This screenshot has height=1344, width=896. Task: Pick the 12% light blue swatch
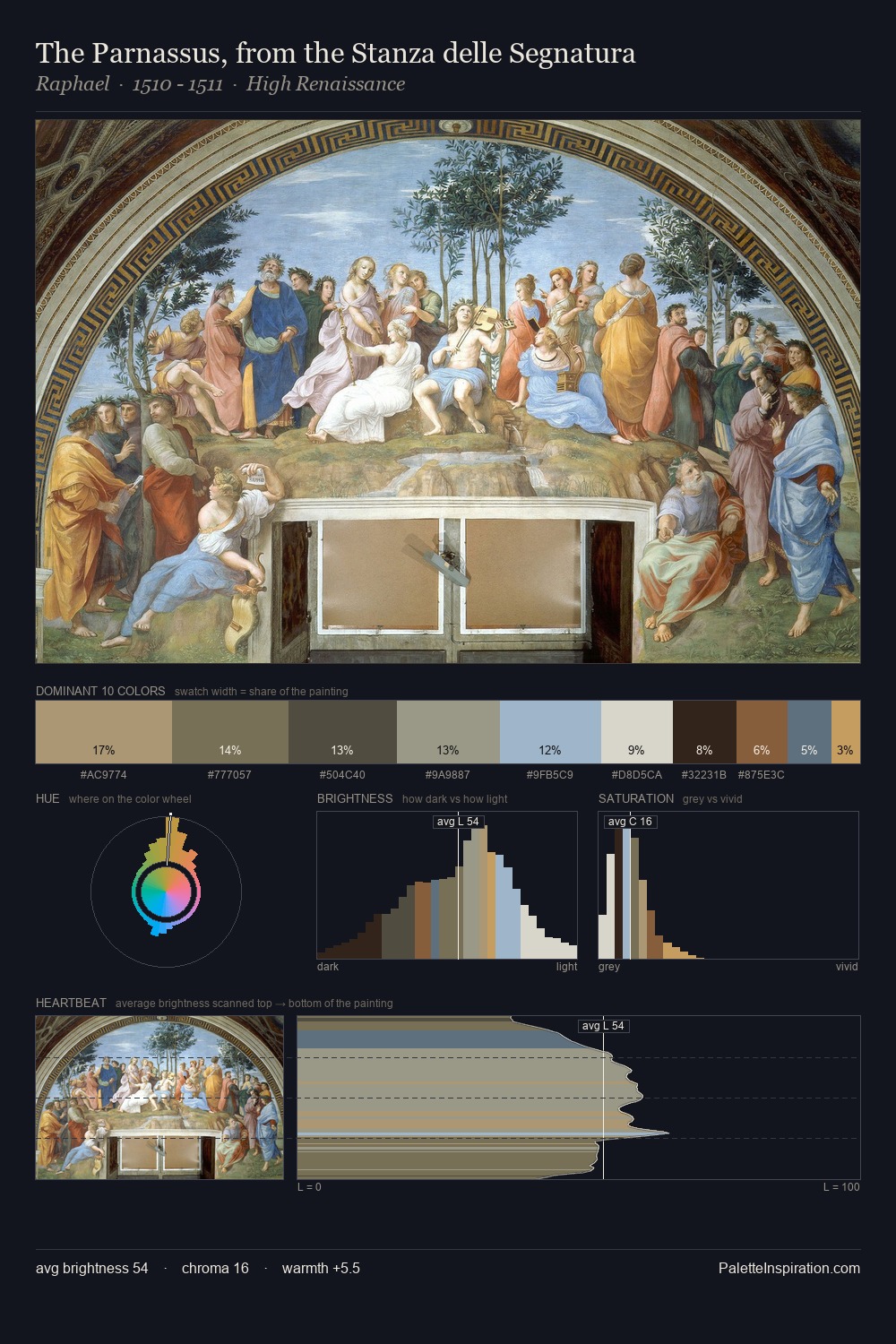coord(550,732)
